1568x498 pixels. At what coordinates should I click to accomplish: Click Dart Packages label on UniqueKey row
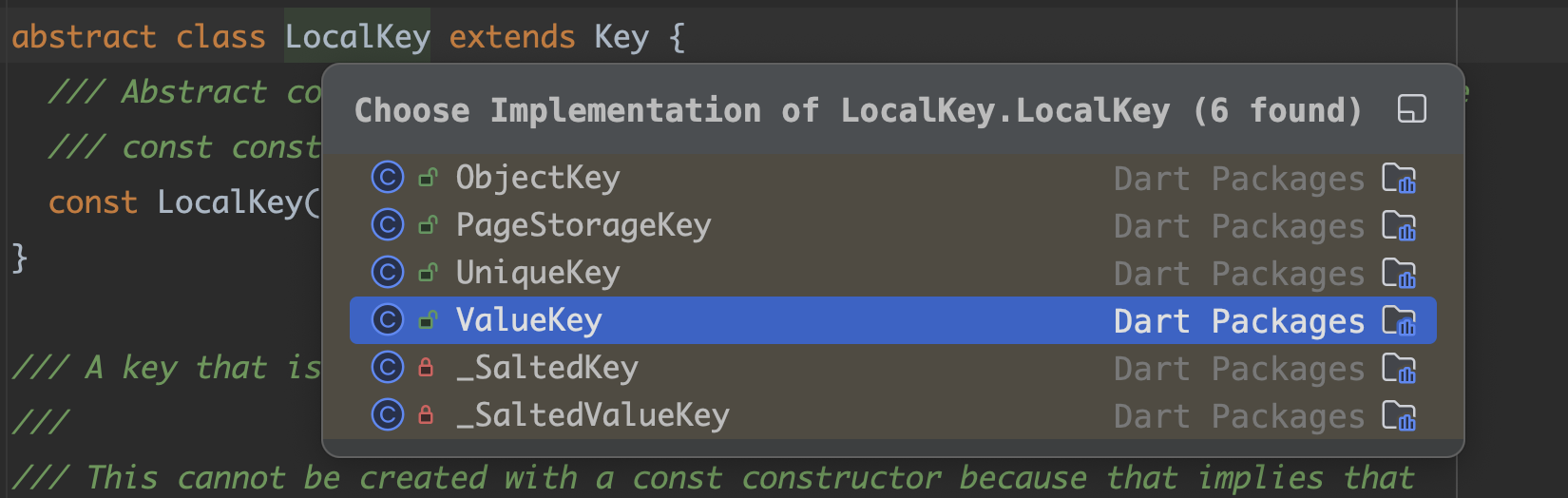[1239, 274]
